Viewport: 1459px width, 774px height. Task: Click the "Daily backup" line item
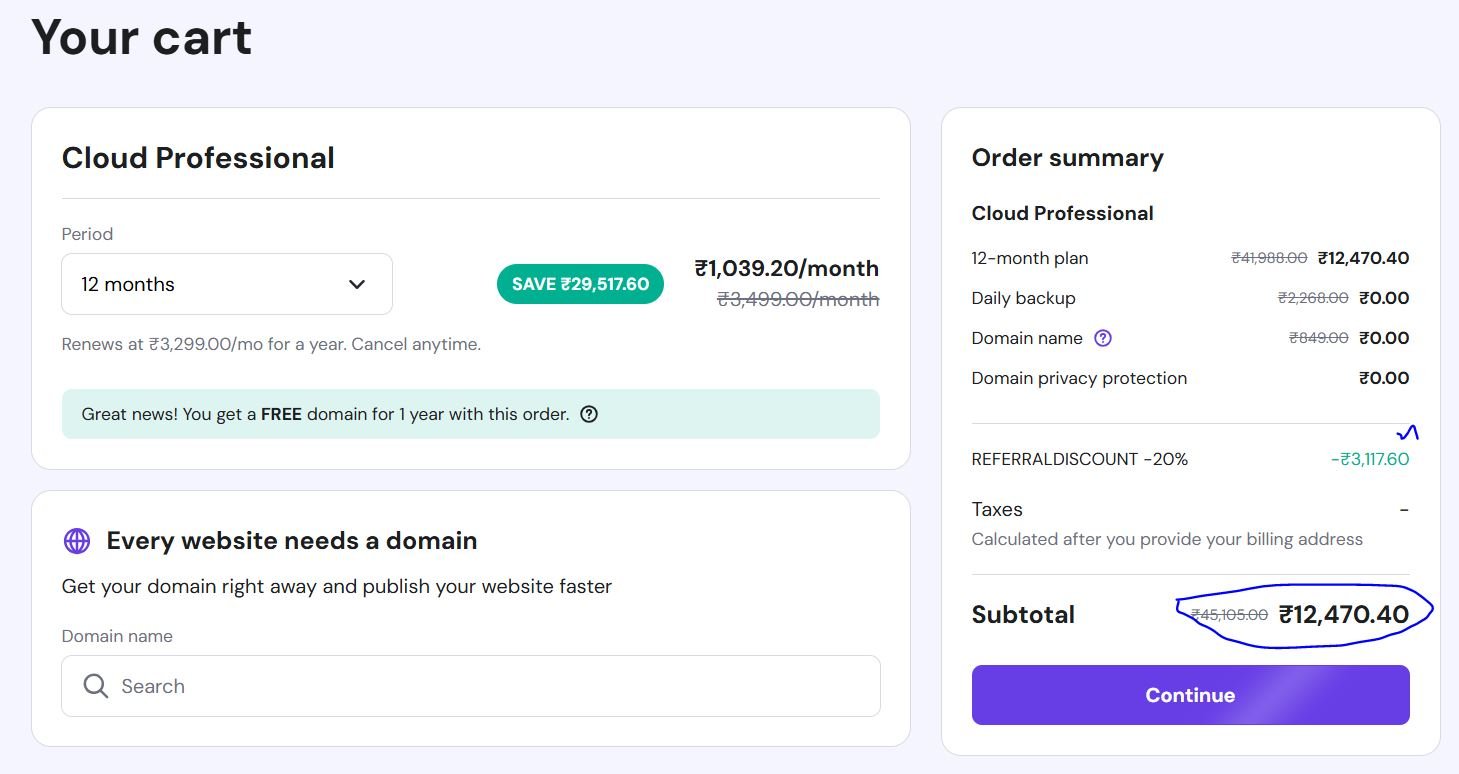coord(1023,298)
